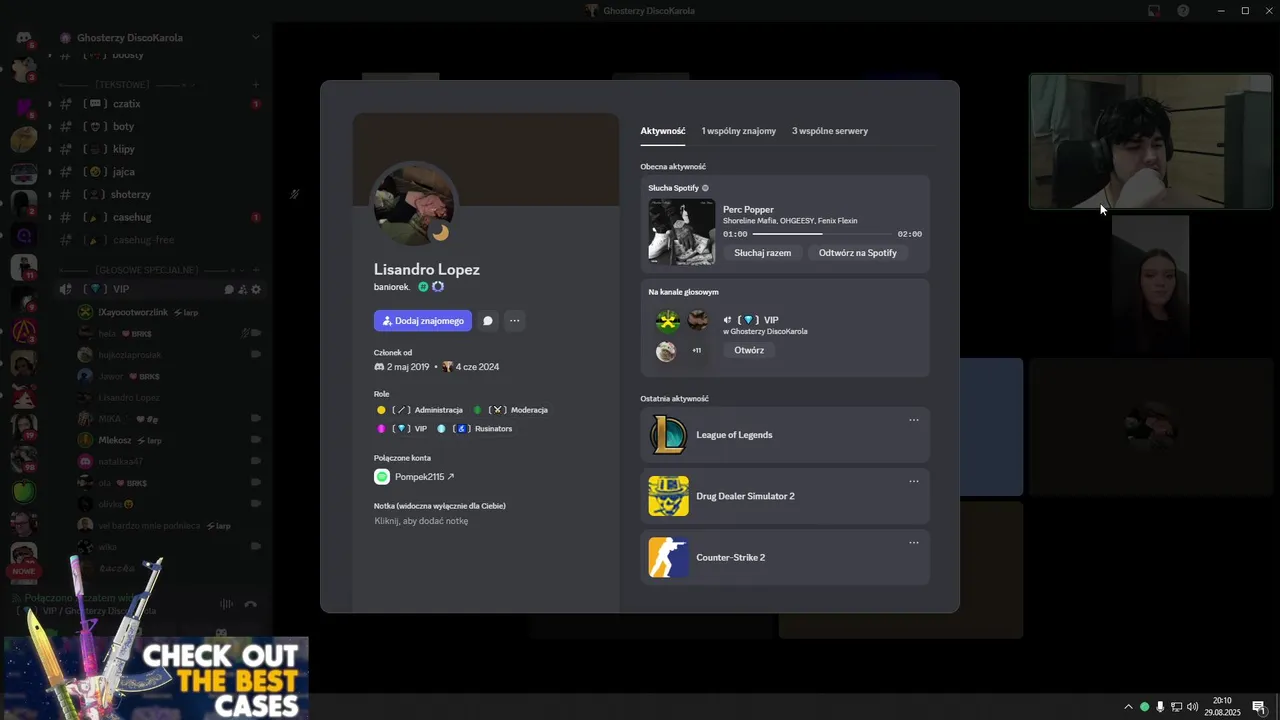The image size is (1280, 720).
Task: Click the Perc Popper song title
Action: [x=748, y=210]
